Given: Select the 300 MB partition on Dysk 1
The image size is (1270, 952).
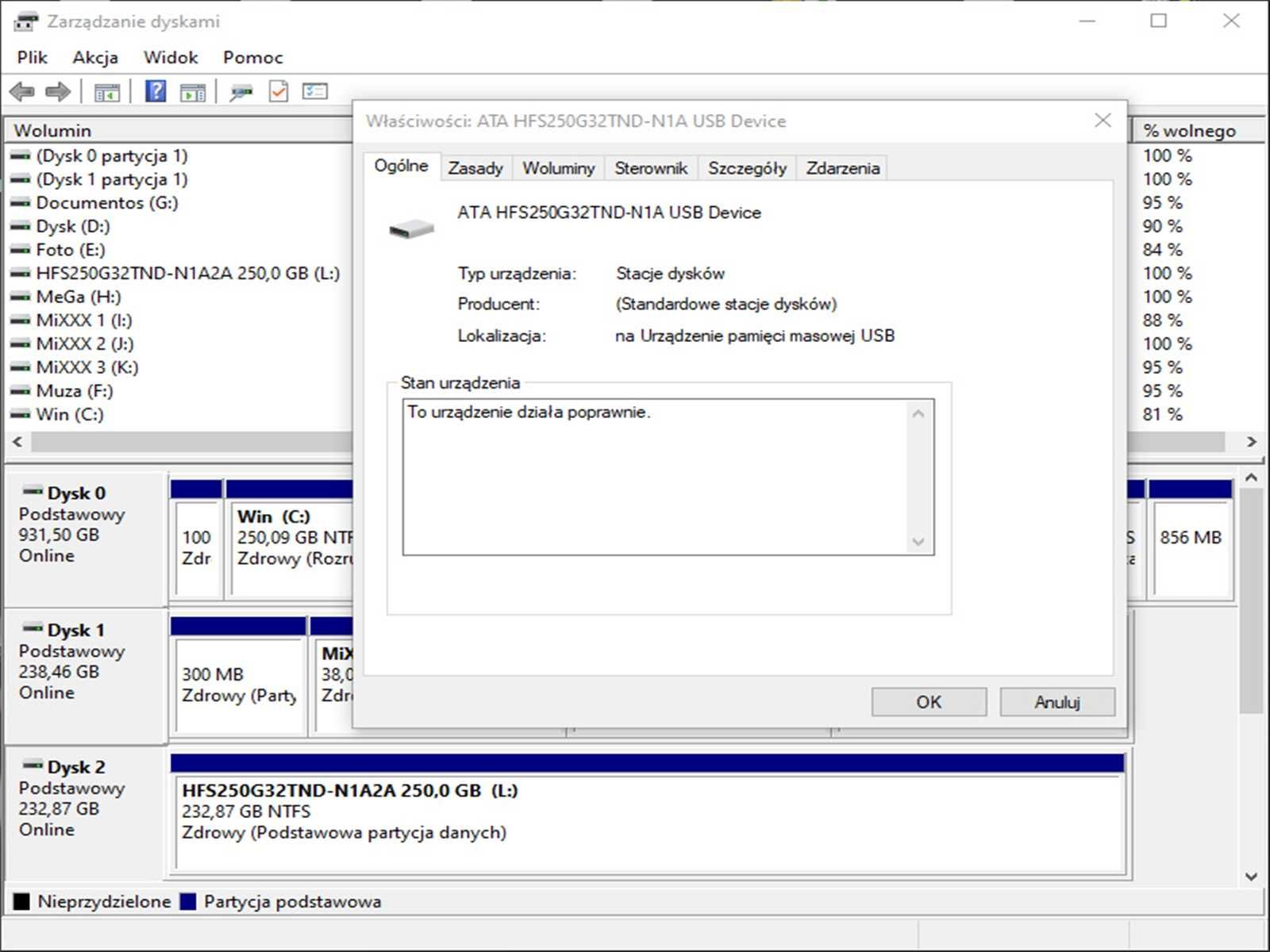Looking at the screenshot, I should [238, 676].
